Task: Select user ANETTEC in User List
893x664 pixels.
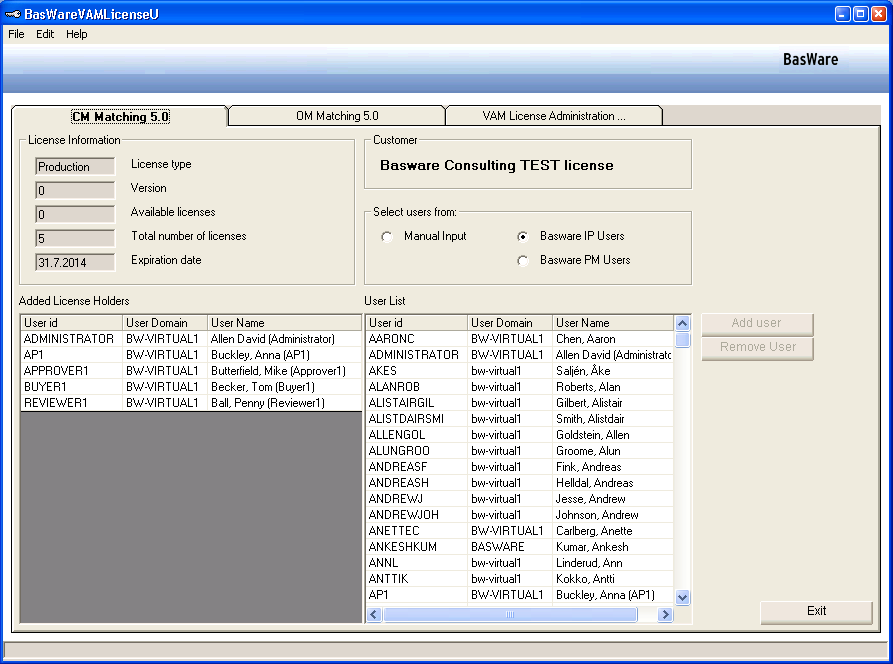Action: click(x=519, y=531)
